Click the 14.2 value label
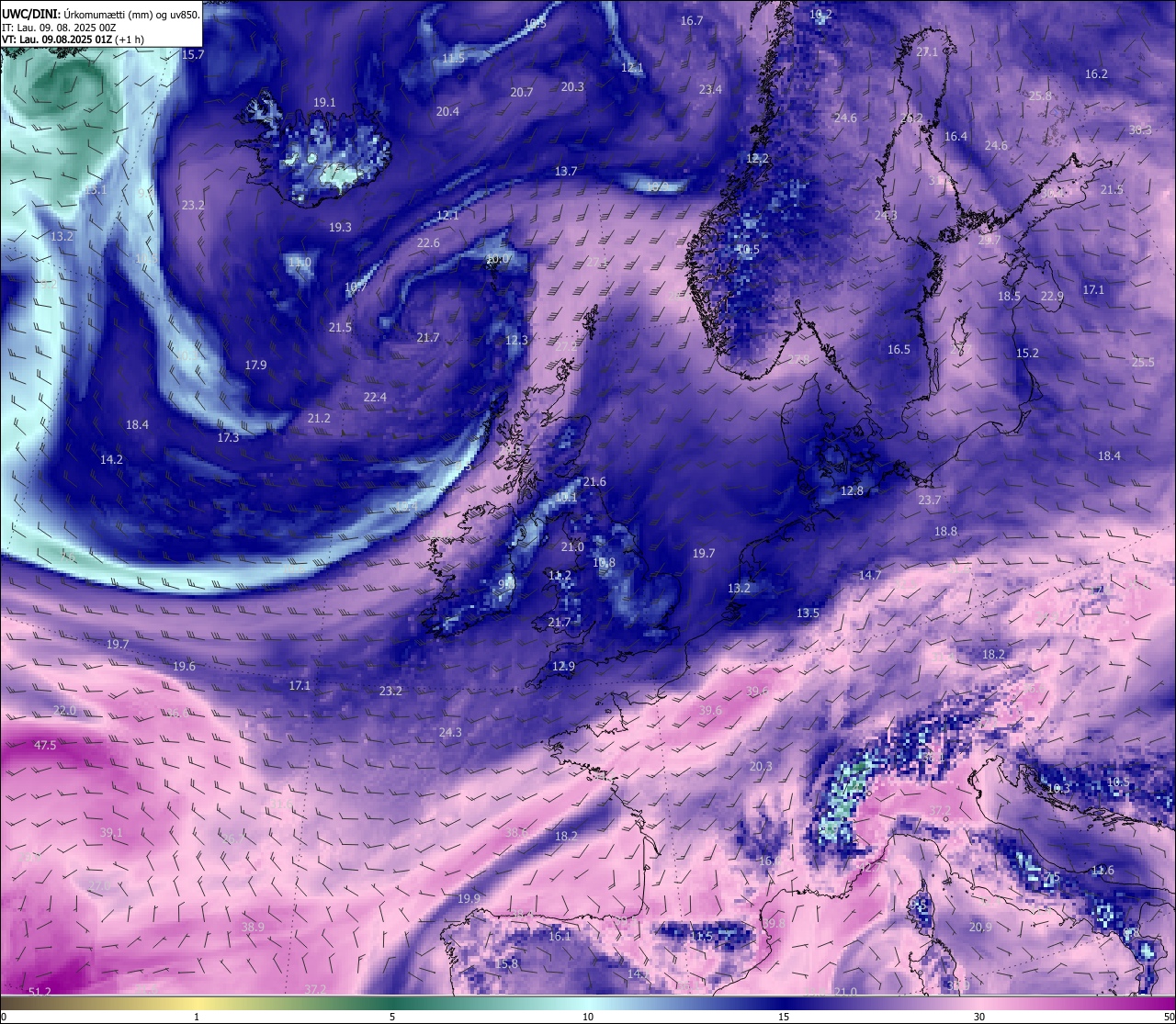This screenshot has height=1024, width=1176. point(111,458)
